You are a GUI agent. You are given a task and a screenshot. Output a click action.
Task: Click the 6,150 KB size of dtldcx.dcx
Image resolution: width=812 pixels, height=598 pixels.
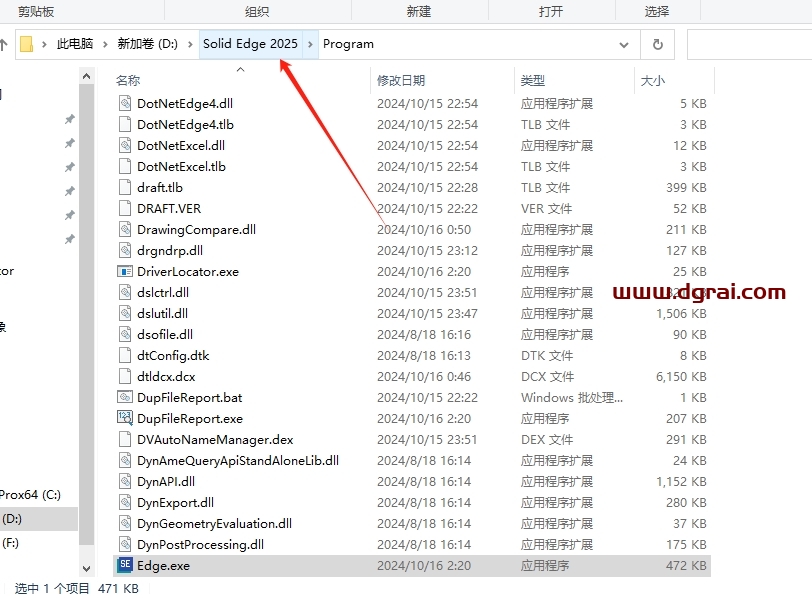click(x=681, y=376)
